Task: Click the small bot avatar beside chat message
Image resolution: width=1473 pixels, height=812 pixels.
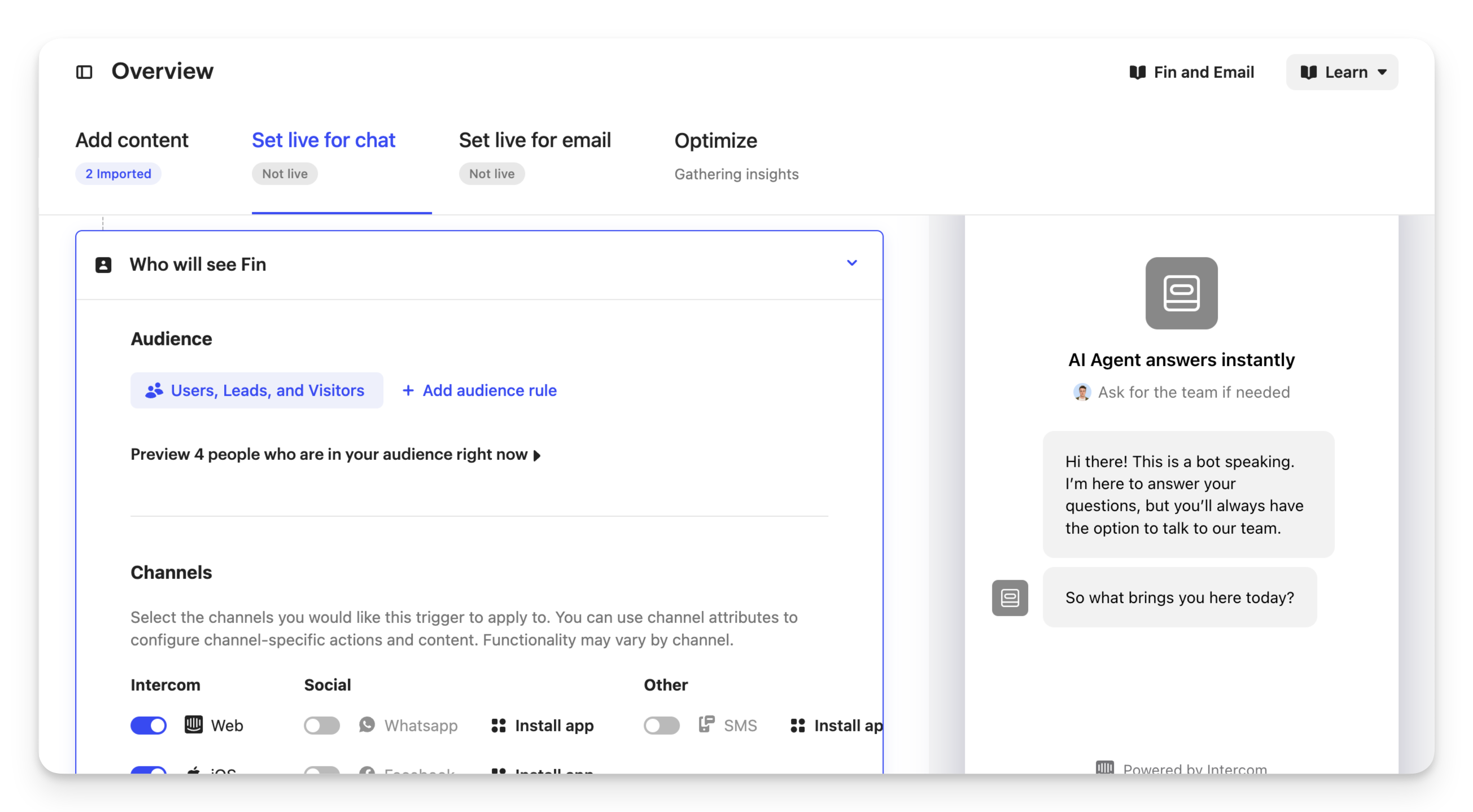Action: [x=1010, y=598]
